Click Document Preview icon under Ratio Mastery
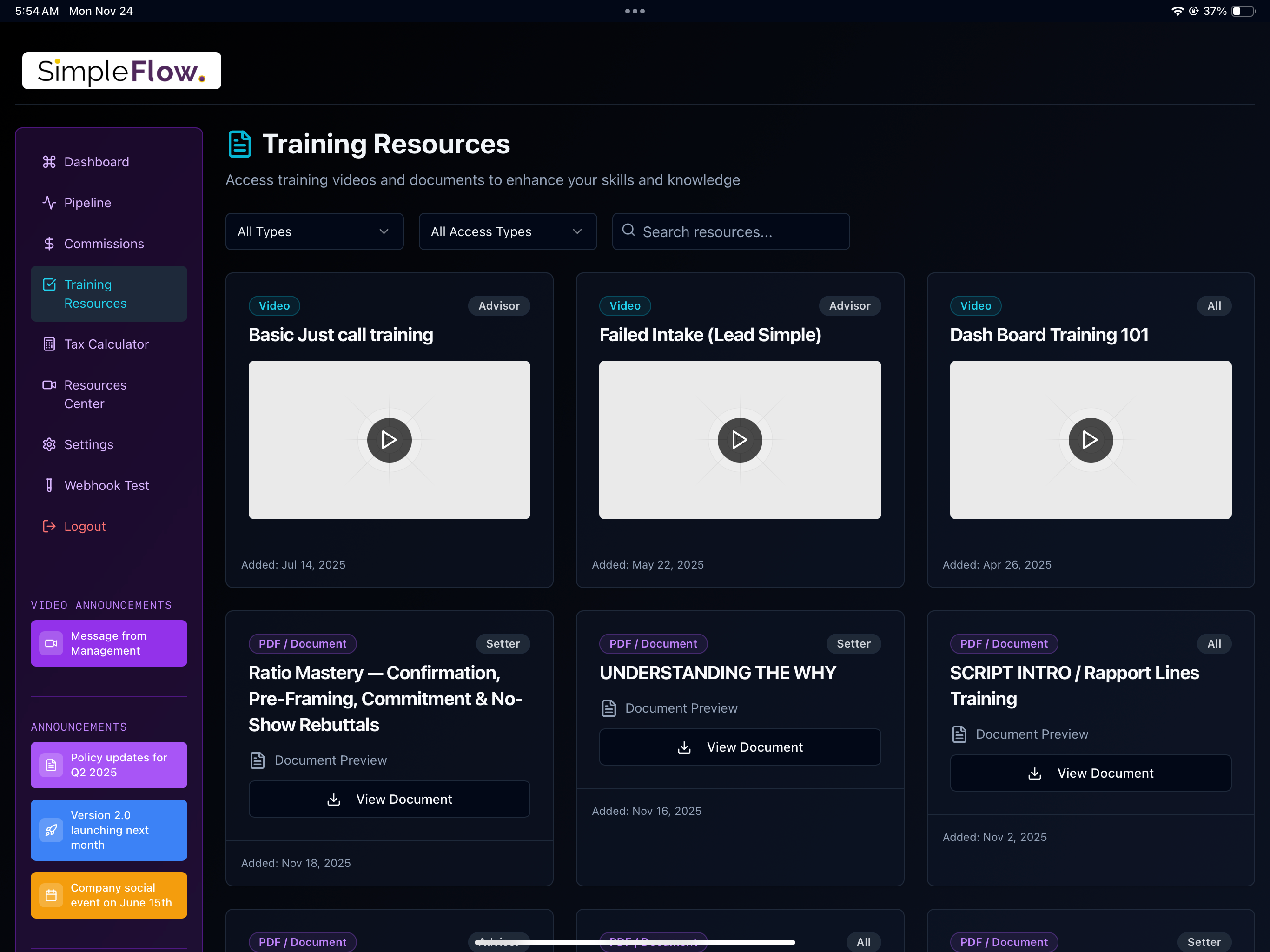Viewport: 1270px width, 952px height. click(x=258, y=760)
